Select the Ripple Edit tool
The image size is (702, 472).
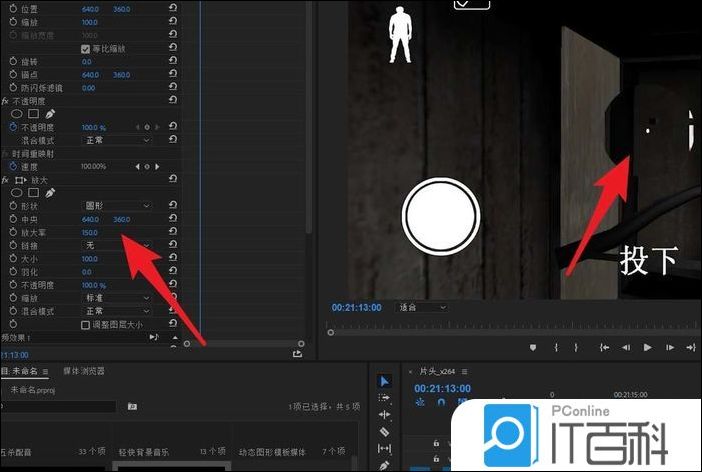384,415
